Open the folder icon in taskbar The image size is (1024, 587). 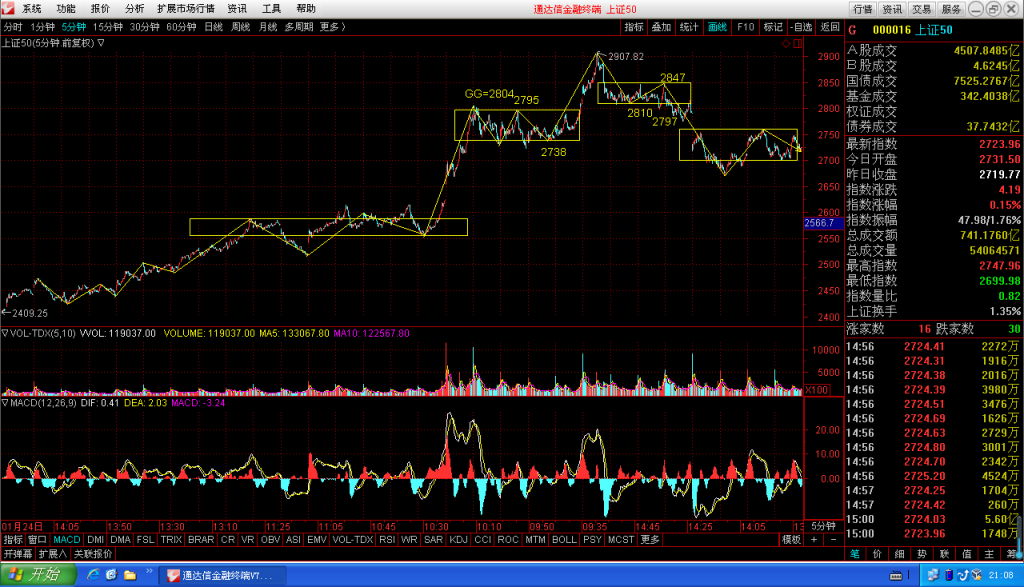[x=130, y=575]
